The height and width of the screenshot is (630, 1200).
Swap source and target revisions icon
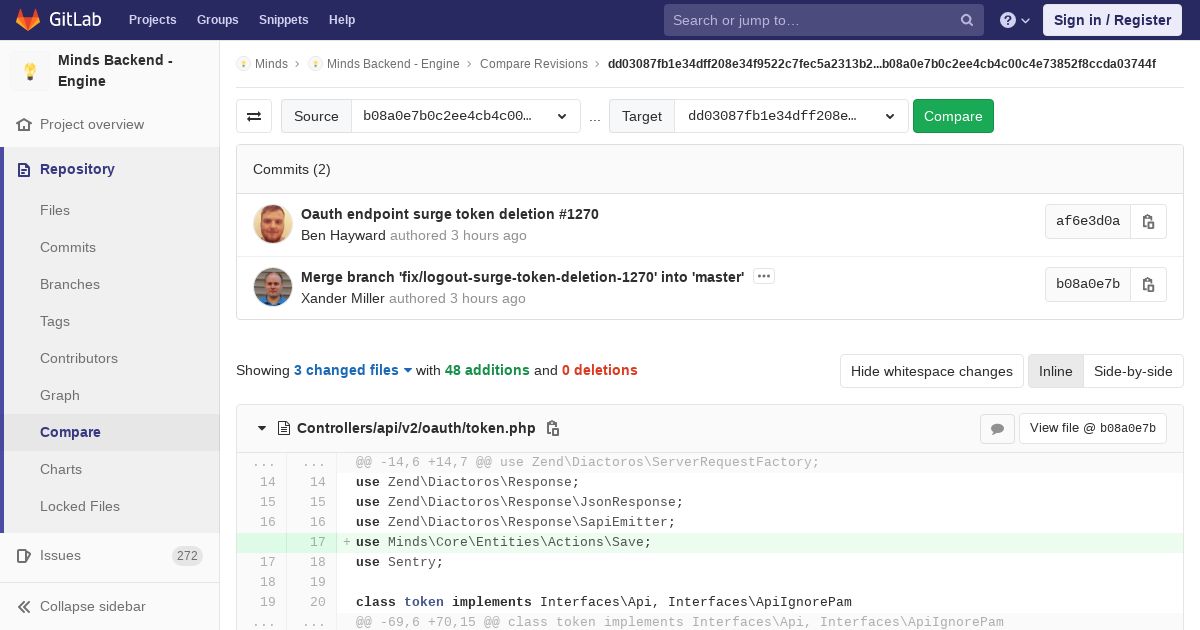coord(254,116)
